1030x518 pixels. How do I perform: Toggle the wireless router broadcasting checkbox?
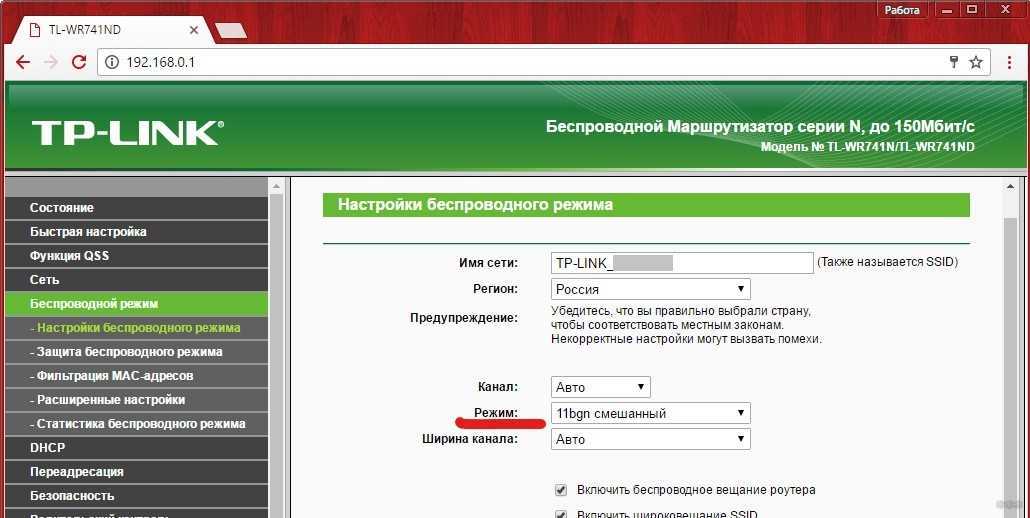click(x=561, y=490)
